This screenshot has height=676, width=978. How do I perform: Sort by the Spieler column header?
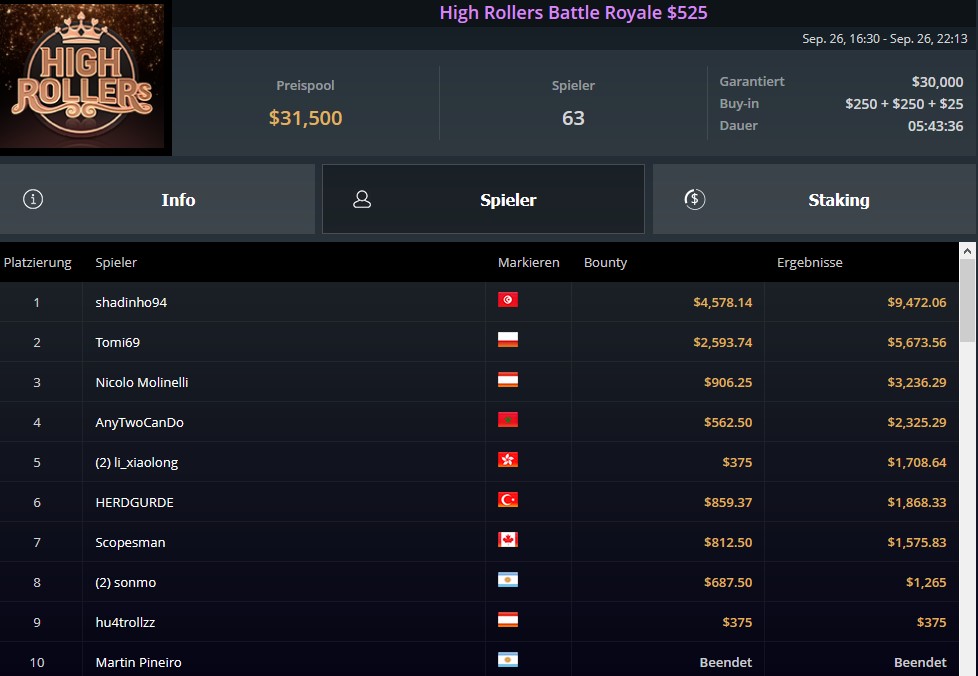(116, 263)
